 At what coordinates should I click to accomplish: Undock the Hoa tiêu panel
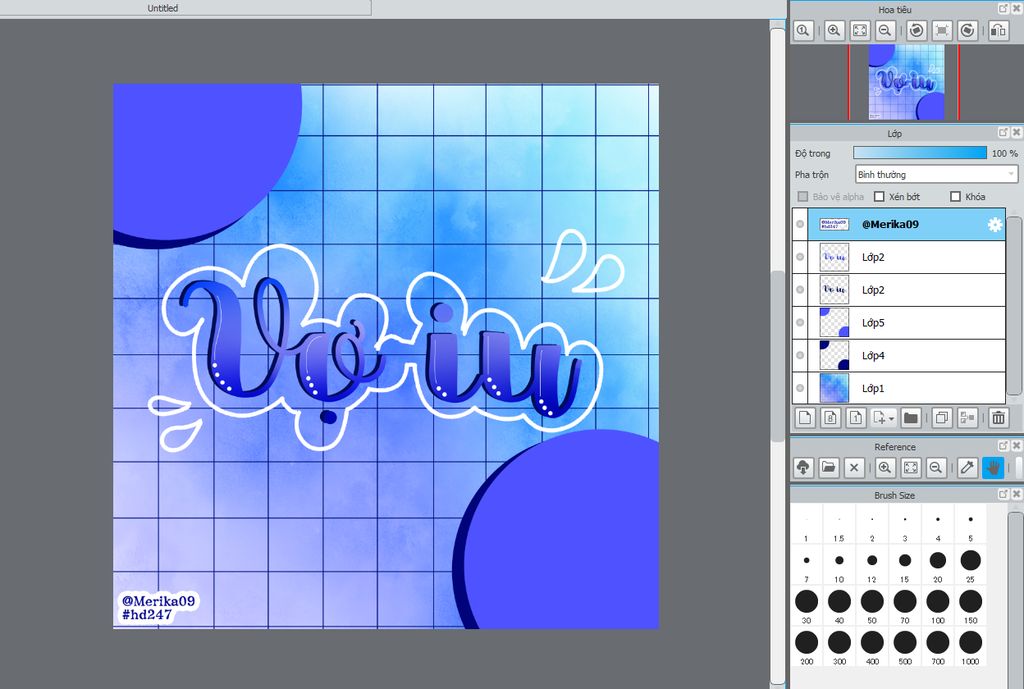[1004, 8]
